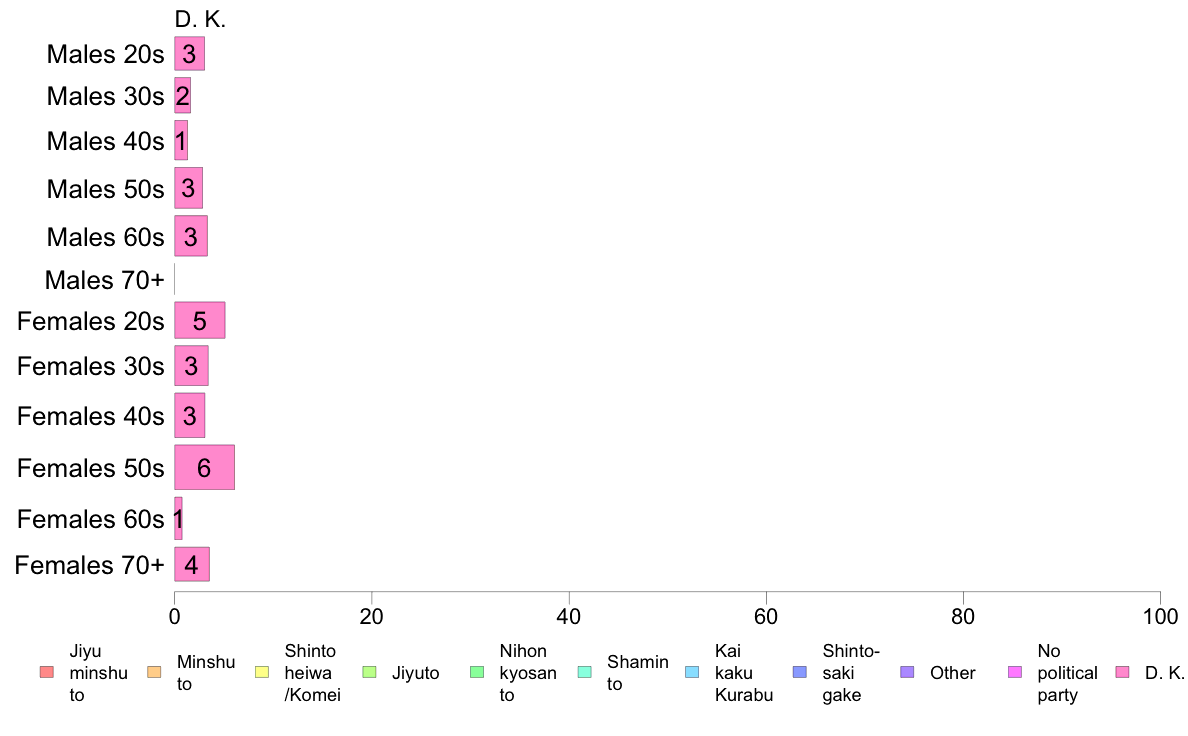Select the Kai kaku Kurabu legend swatch
This screenshot has width=1188, height=736.
click(x=692, y=672)
